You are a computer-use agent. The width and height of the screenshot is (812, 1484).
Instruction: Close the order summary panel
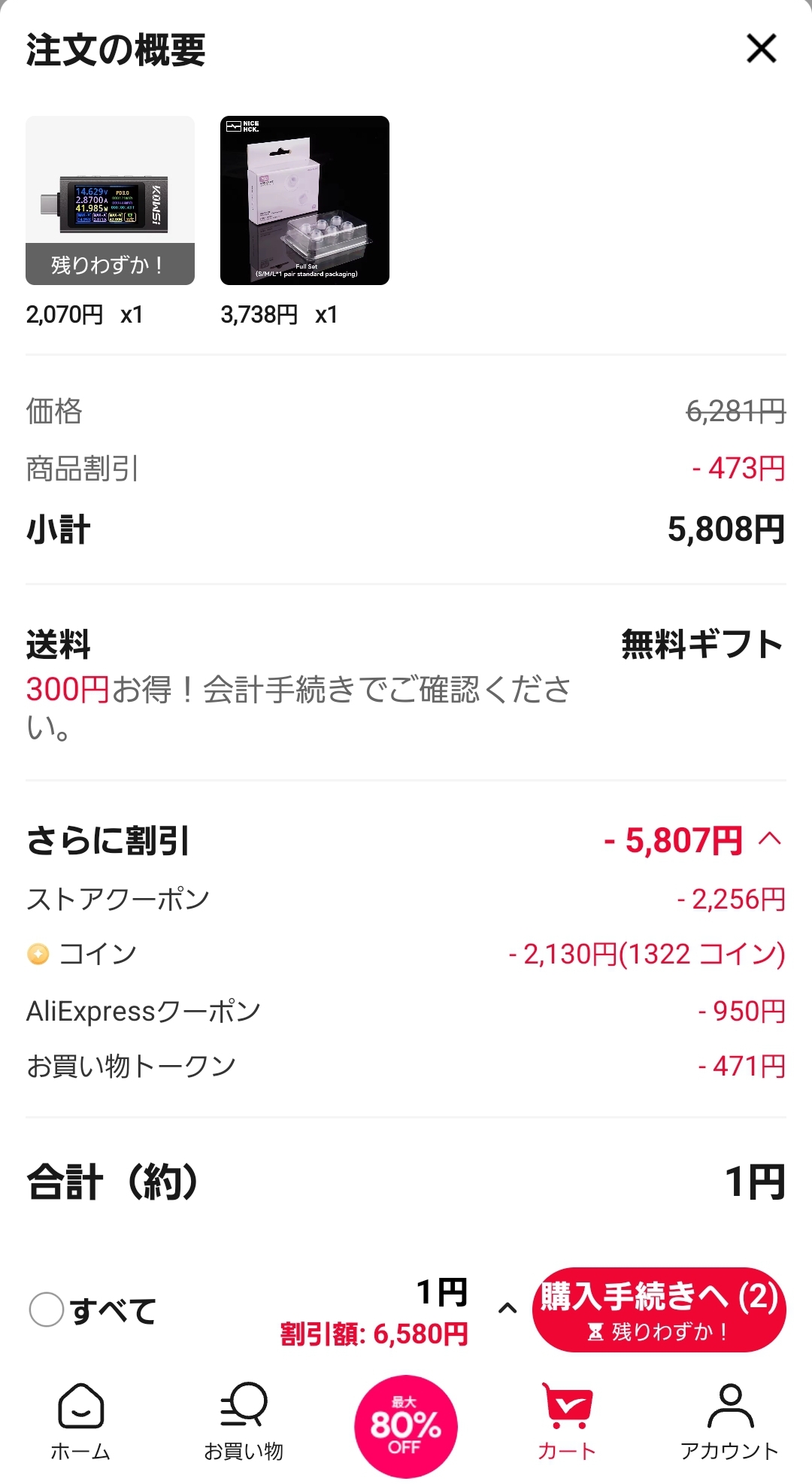[761, 49]
